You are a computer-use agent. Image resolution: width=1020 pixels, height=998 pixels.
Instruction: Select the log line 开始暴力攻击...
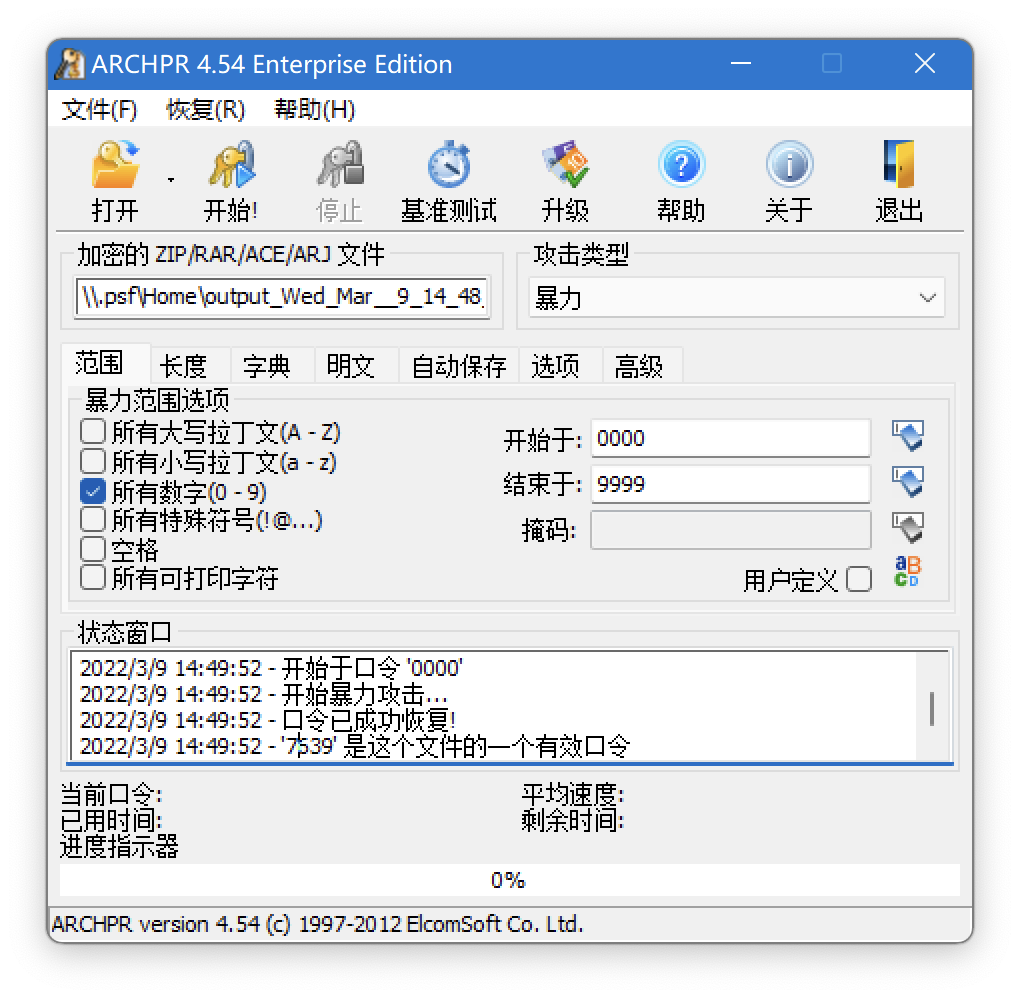[x=263, y=694]
